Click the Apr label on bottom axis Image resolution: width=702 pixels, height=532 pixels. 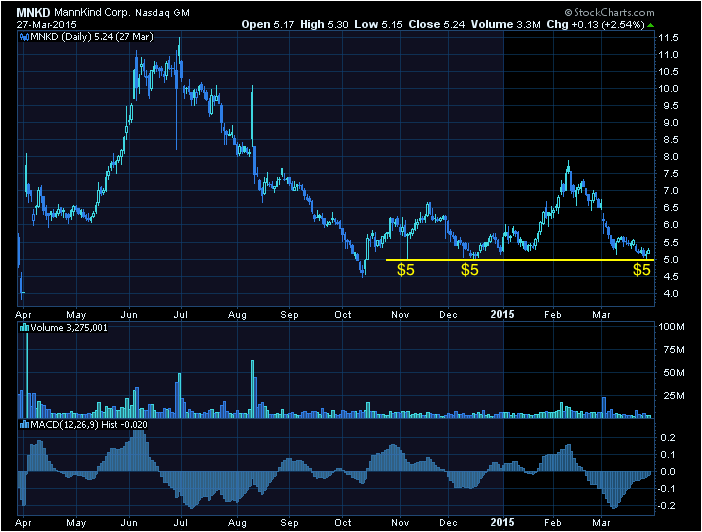(23, 523)
